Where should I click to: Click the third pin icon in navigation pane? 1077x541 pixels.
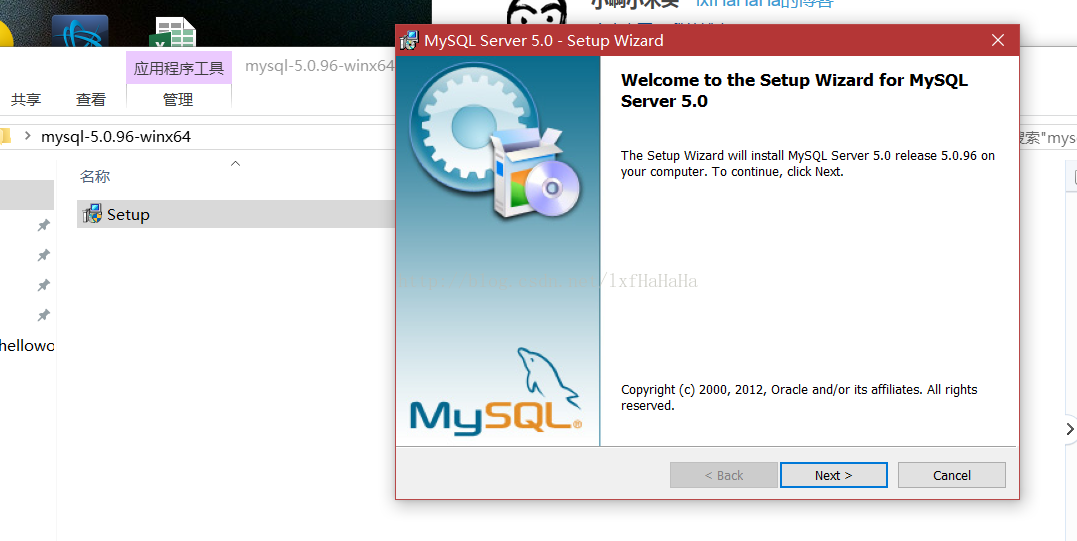[x=43, y=284]
